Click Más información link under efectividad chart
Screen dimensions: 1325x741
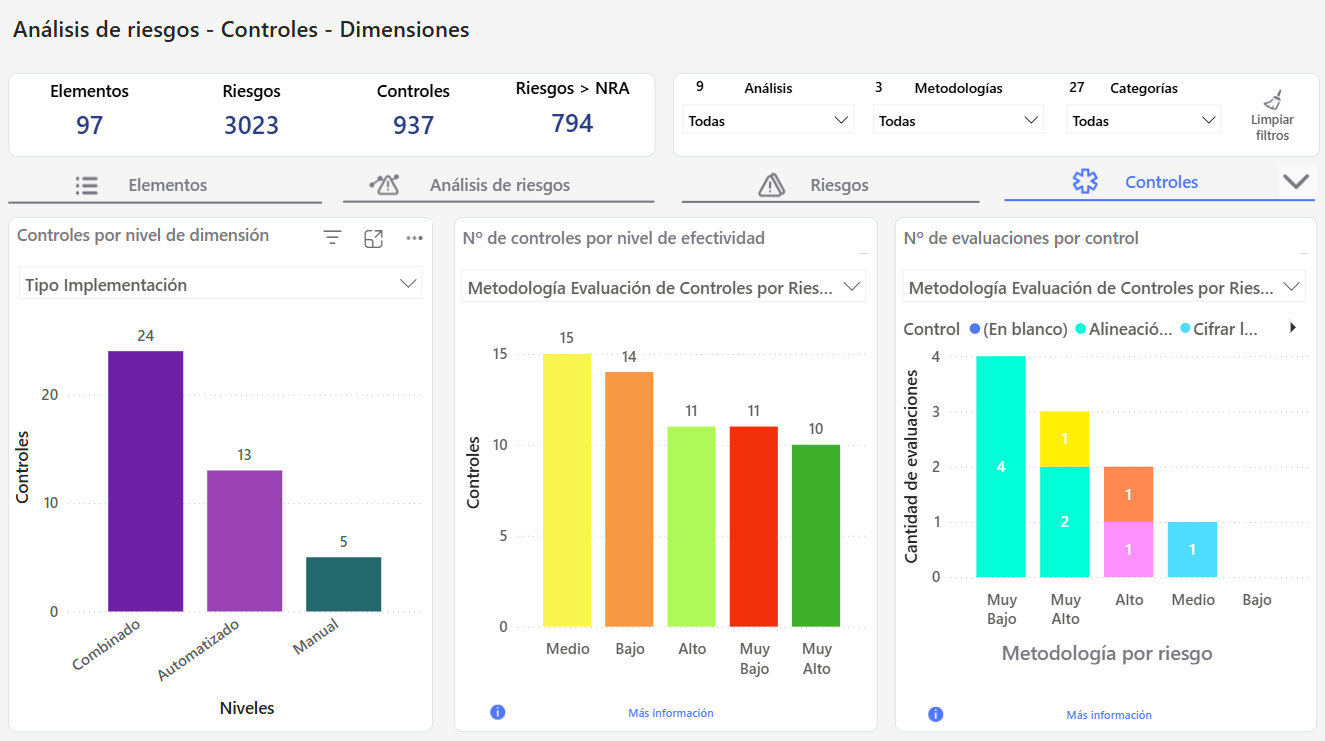670,713
